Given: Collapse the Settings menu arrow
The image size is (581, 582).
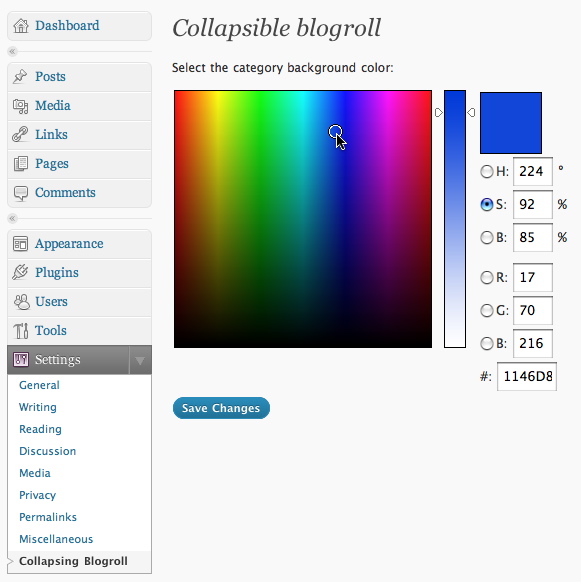Looking at the screenshot, I should 140,360.
